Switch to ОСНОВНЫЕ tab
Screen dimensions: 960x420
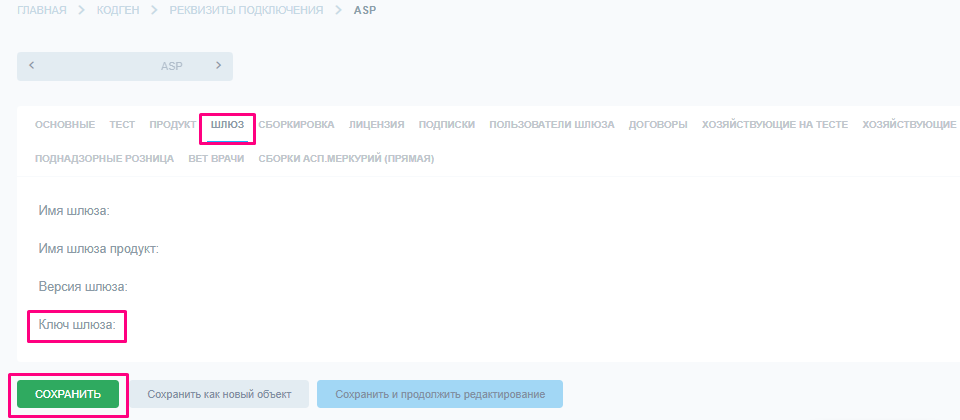[65, 124]
